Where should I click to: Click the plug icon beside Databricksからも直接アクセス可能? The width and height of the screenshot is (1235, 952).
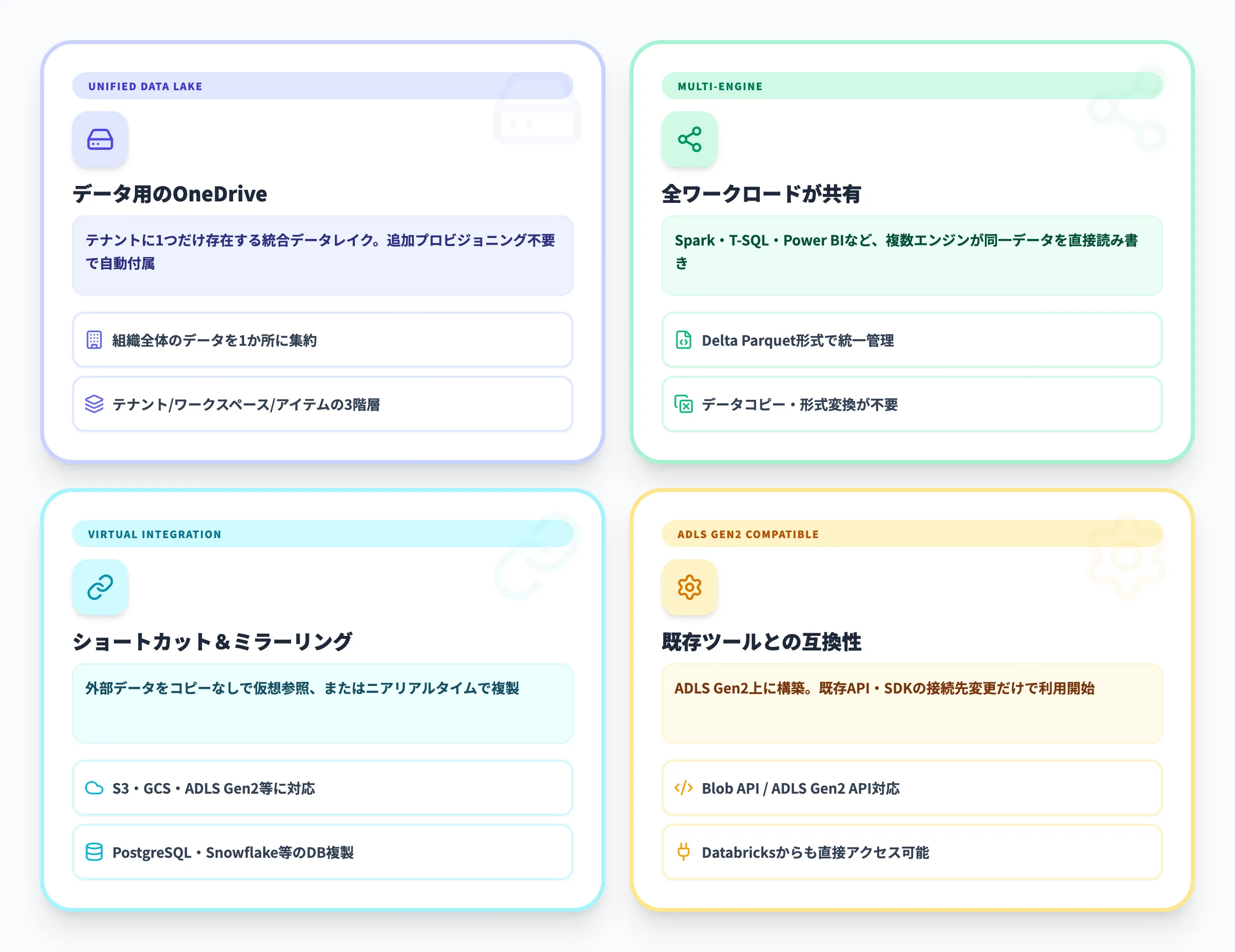click(x=684, y=852)
